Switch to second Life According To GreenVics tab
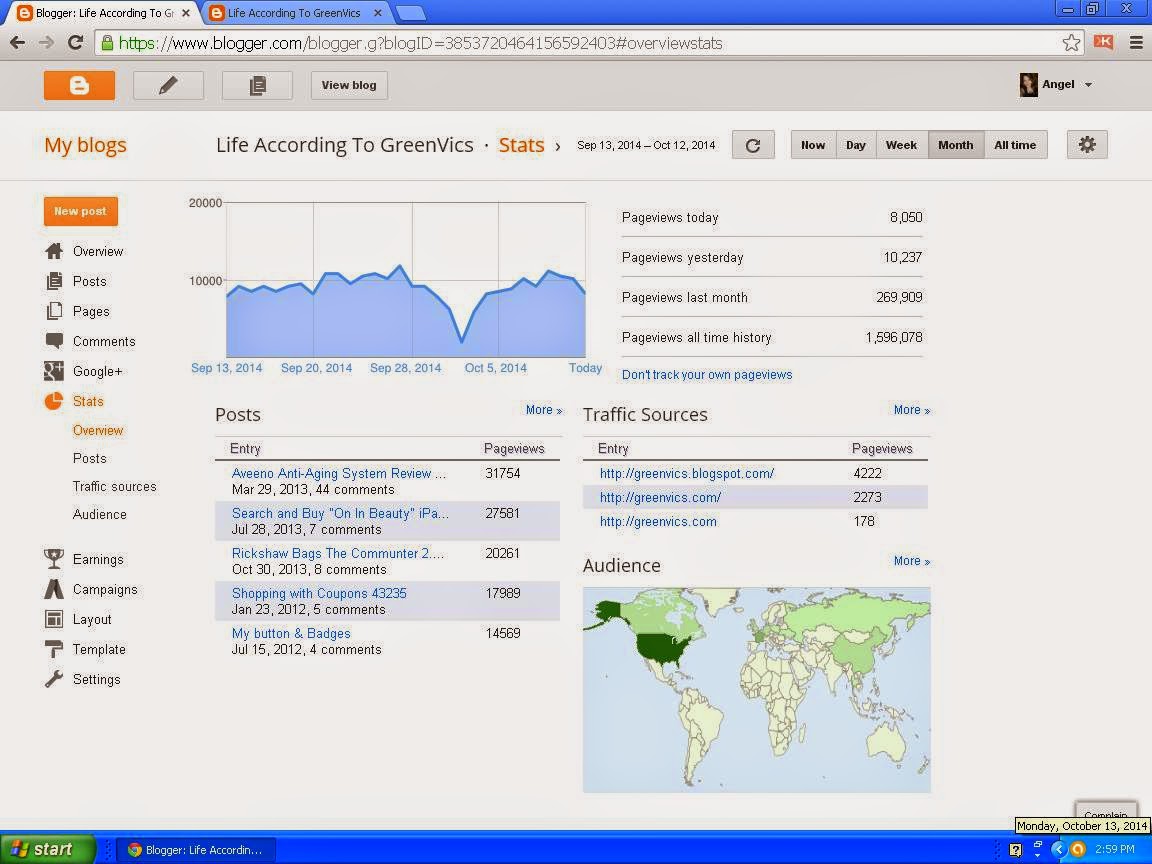The width and height of the screenshot is (1152, 864). (x=296, y=13)
